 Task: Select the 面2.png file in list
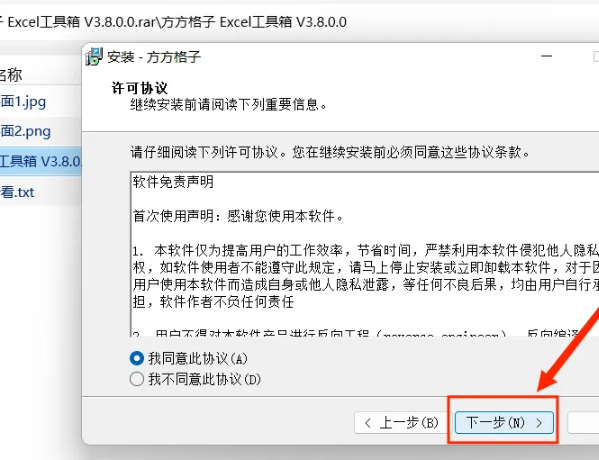[25, 131]
